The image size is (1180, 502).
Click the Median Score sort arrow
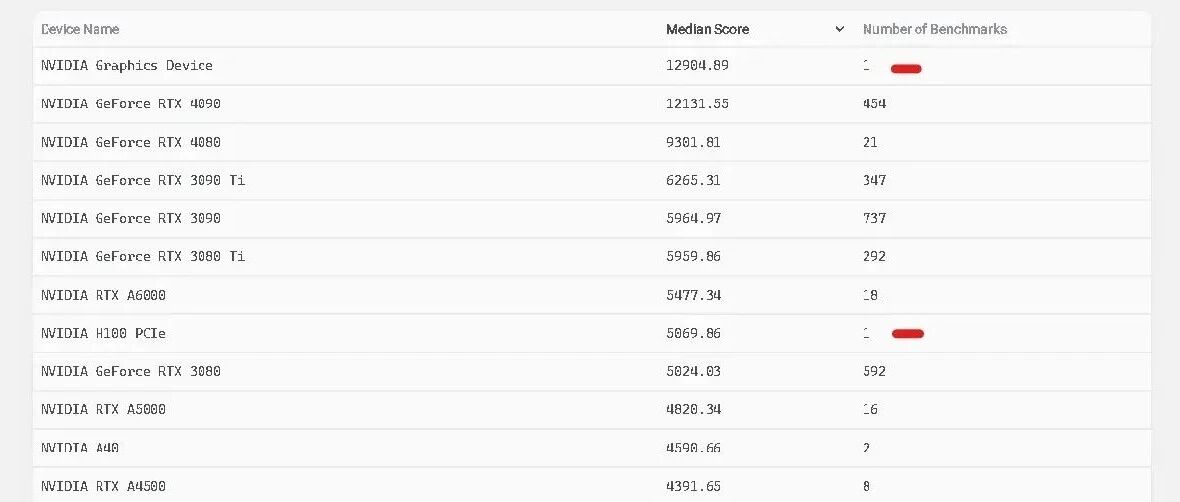coord(840,29)
